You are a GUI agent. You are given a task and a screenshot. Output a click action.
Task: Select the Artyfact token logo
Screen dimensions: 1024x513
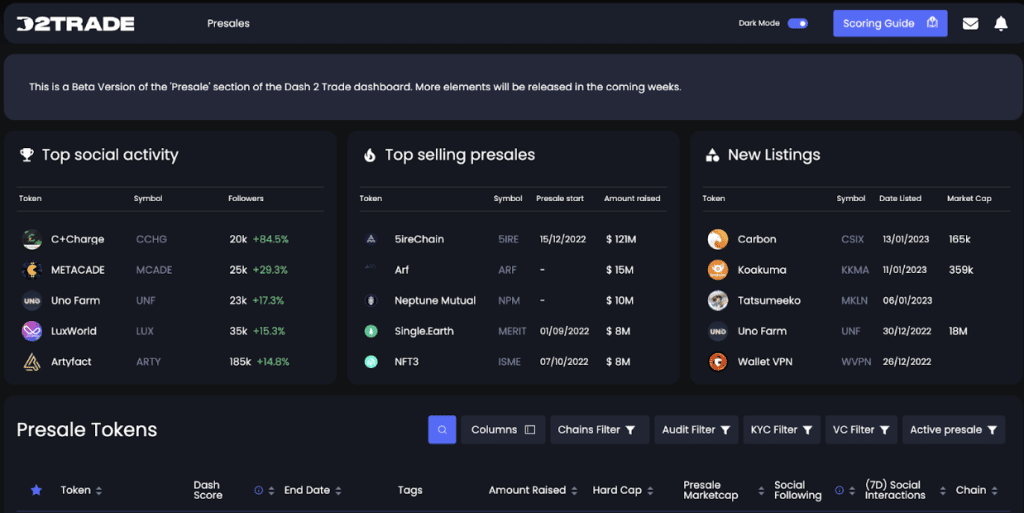tap(32, 362)
